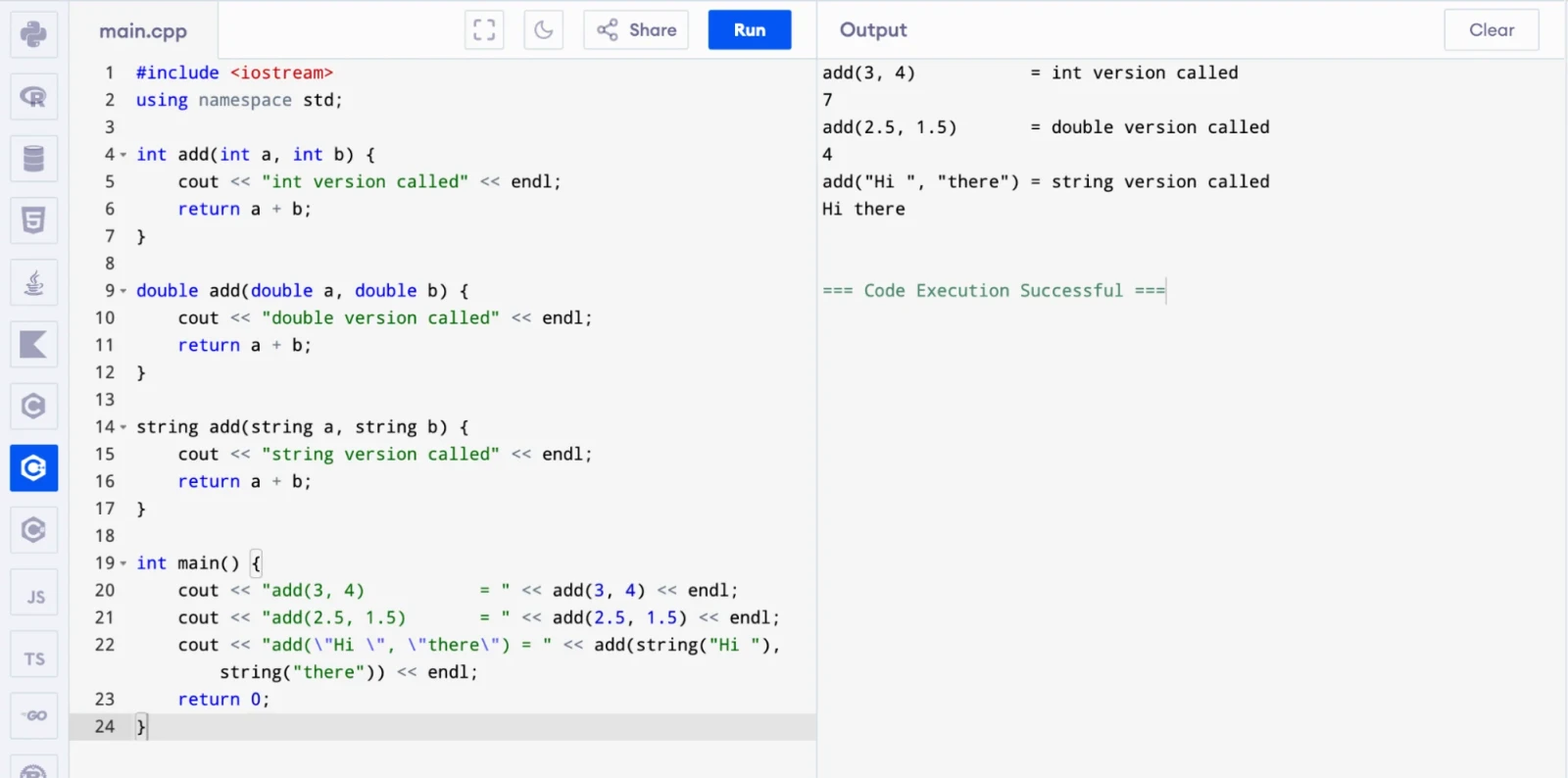Click 'return a + b;' on line 11
The height and width of the screenshot is (778, 1568).
pos(244,345)
